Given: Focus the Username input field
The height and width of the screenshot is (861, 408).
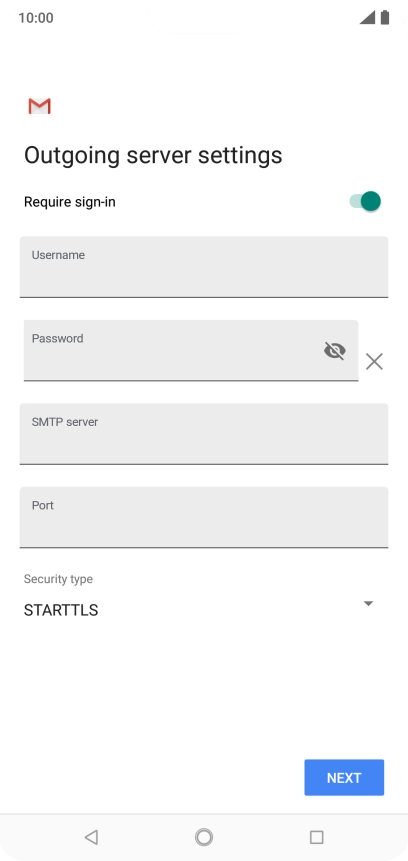Looking at the screenshot, I should pyautogui.click(x=204, y=267).
